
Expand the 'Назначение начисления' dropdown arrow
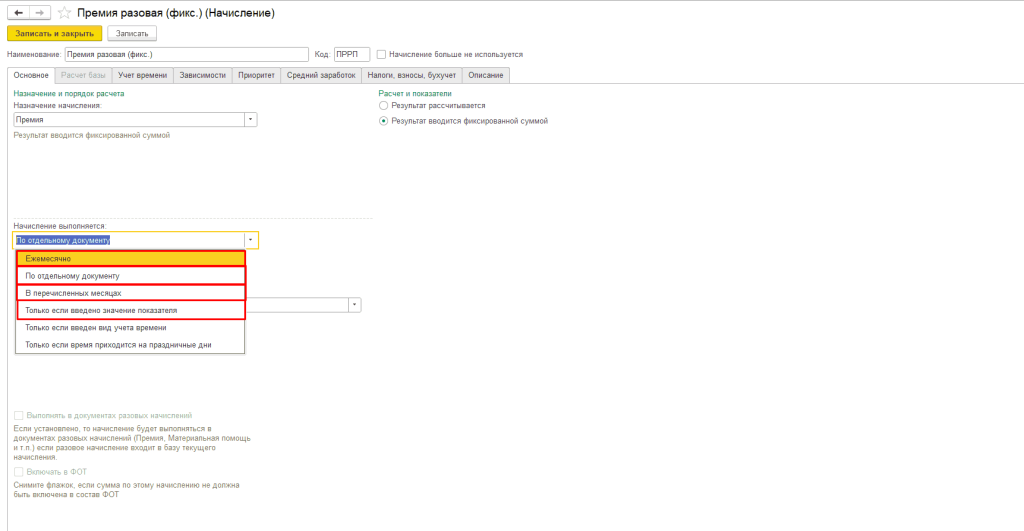click(x=250, y=120)
